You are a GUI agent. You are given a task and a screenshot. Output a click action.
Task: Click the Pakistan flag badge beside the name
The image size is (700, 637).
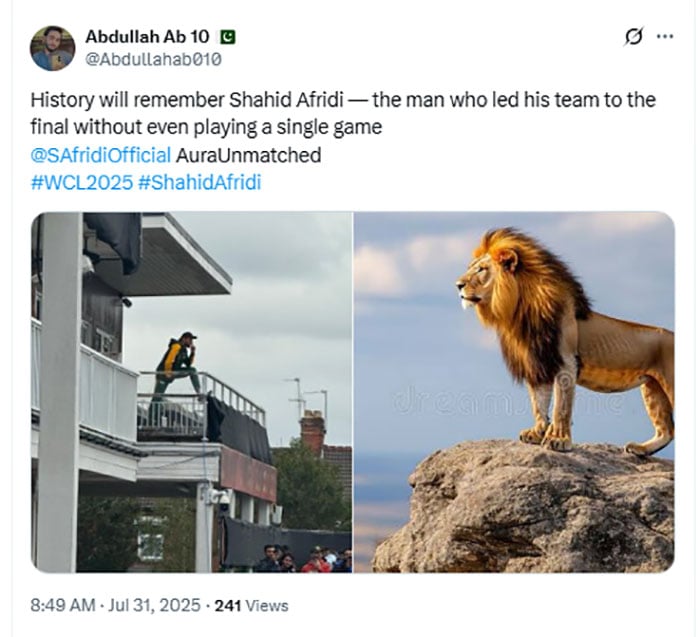pyautogui.click(x=228, y=37)
